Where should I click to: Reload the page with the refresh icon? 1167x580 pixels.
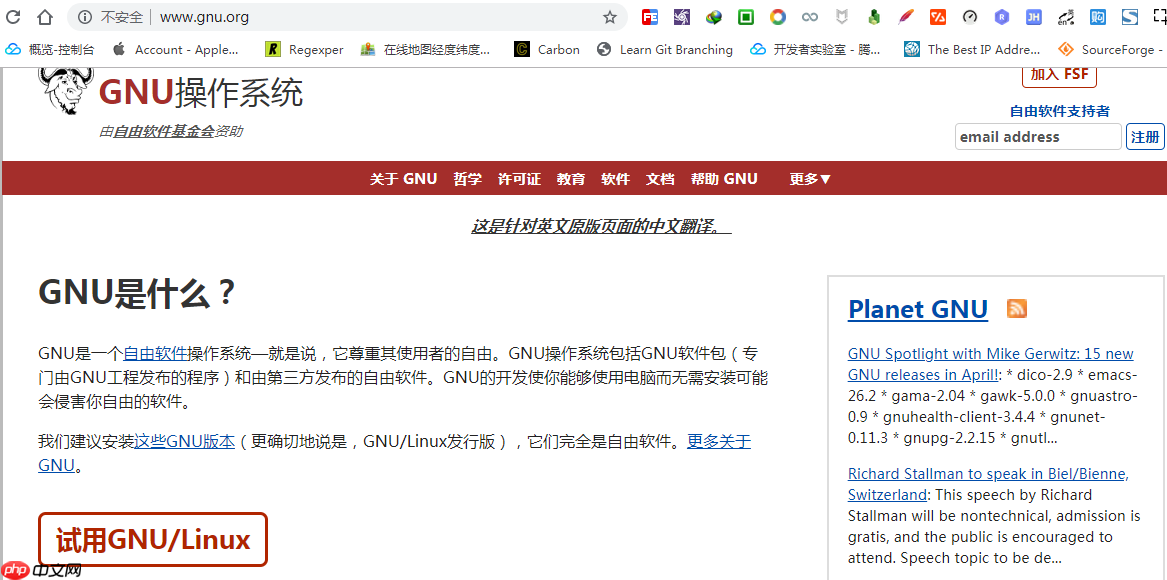coord(14,16)
